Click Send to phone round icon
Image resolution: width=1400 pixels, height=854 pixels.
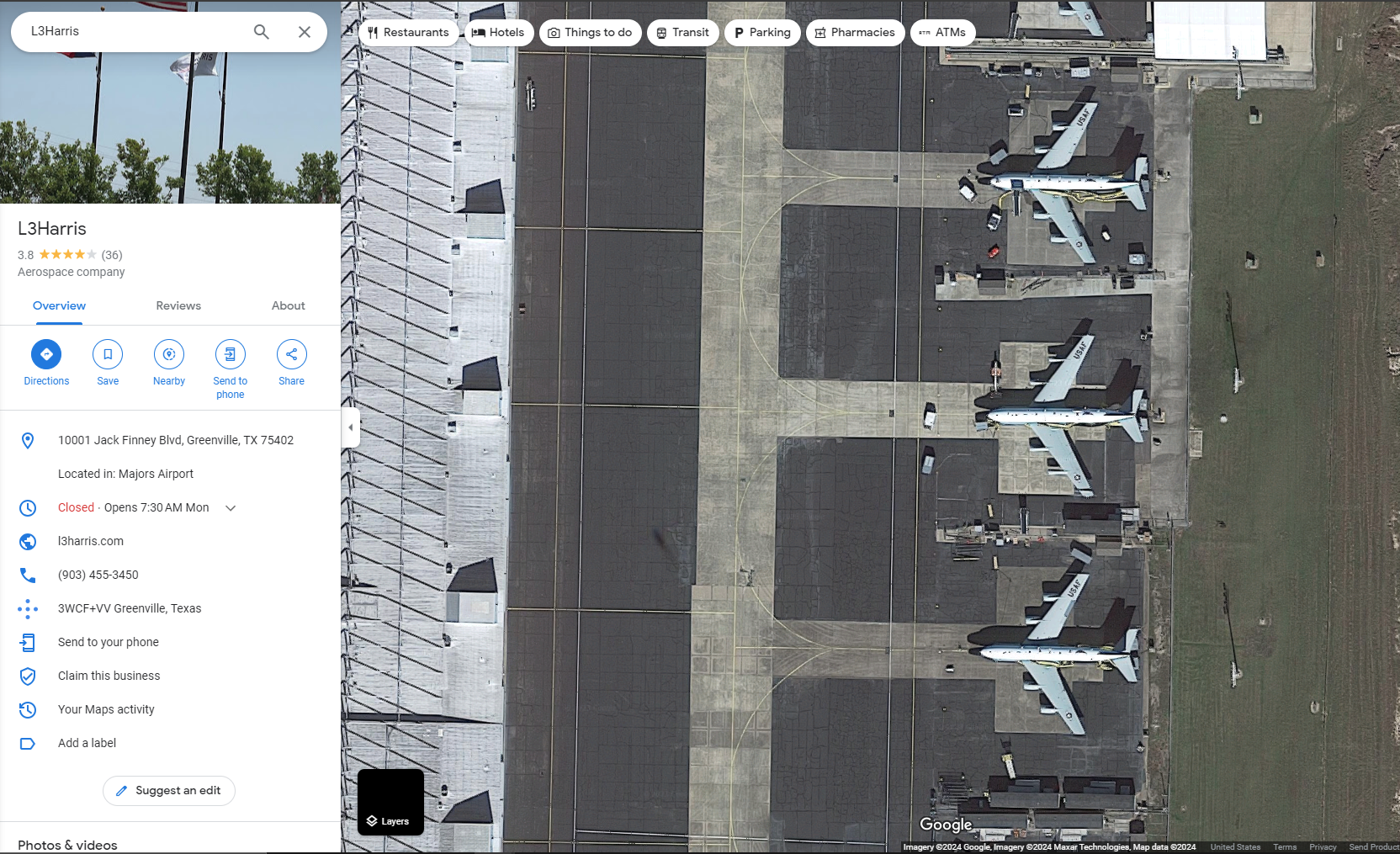tap(231, 354)
